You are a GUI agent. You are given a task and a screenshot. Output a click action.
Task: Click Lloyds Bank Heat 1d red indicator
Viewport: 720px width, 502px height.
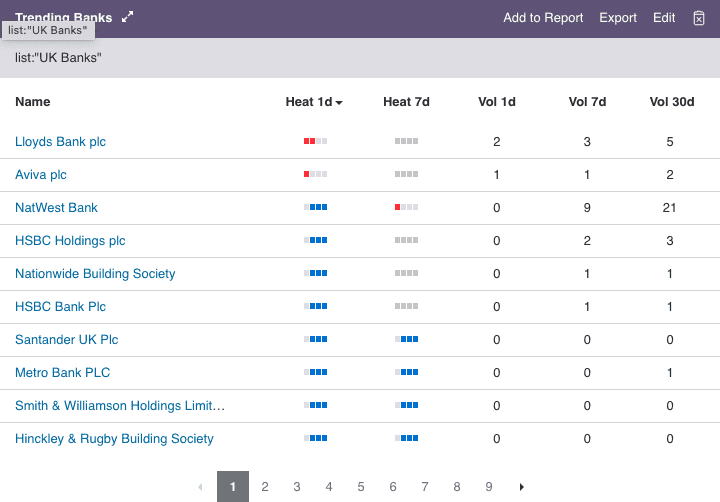click(x=315, y=141)
